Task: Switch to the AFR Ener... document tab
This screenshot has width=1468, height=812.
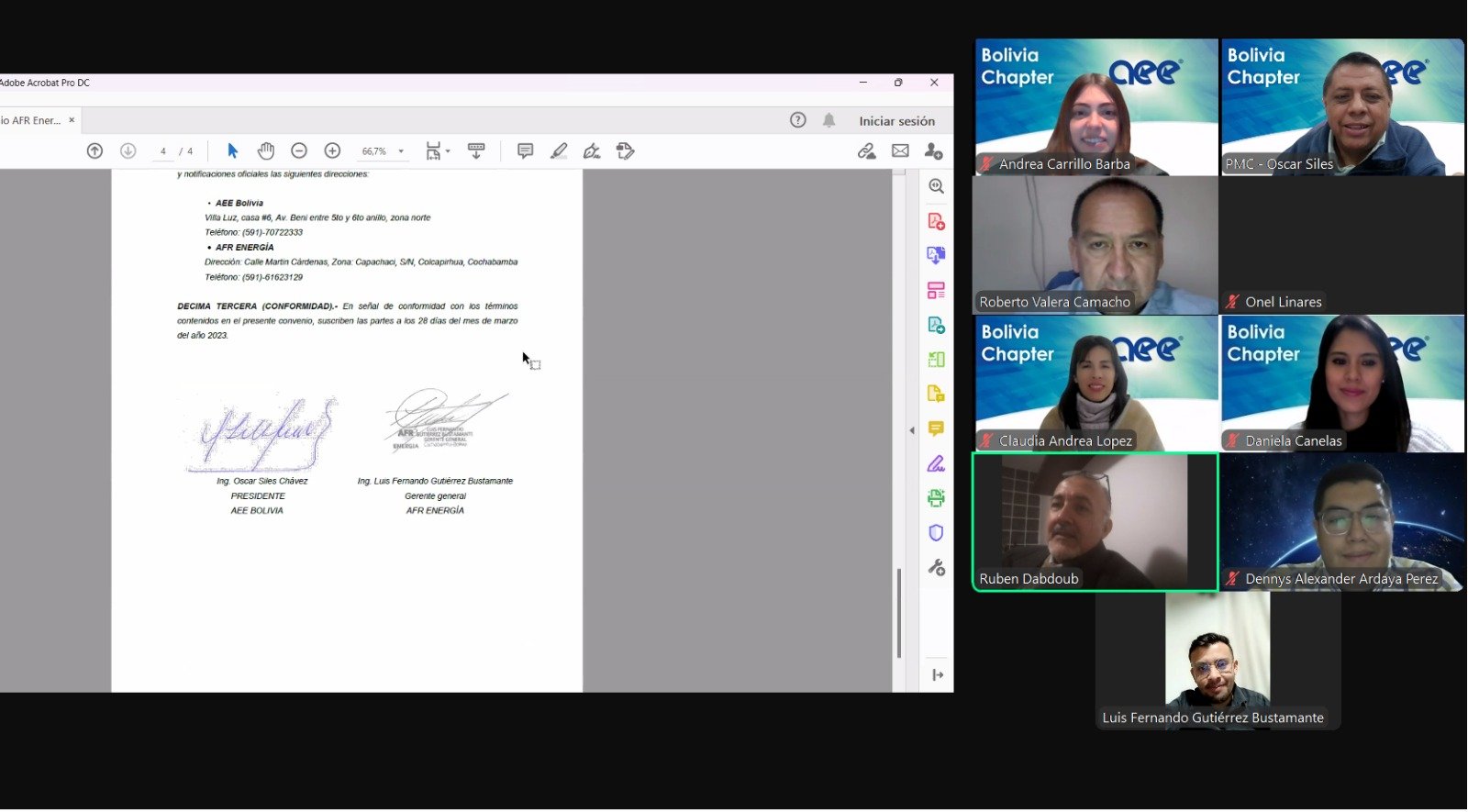Action: tap(32, 120)
